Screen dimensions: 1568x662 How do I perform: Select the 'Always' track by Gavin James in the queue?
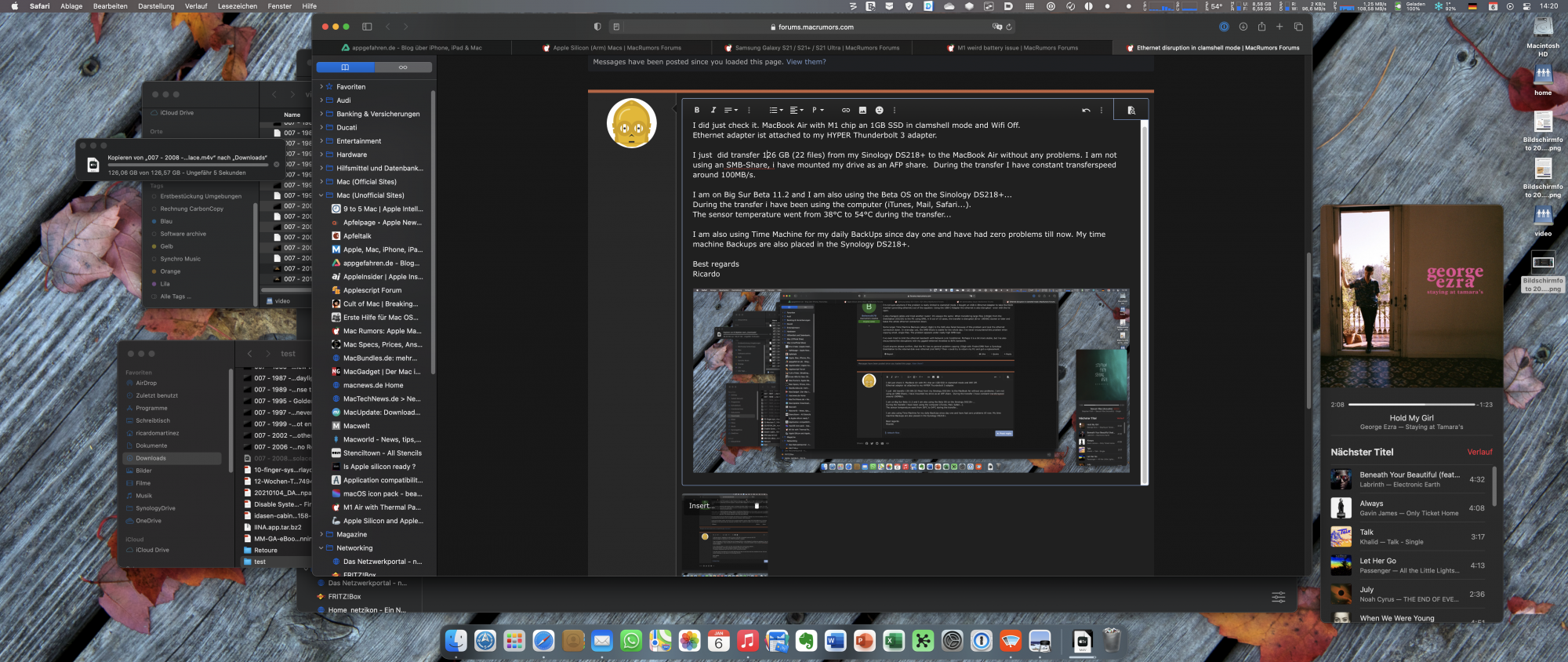[x=1408, y=508]
